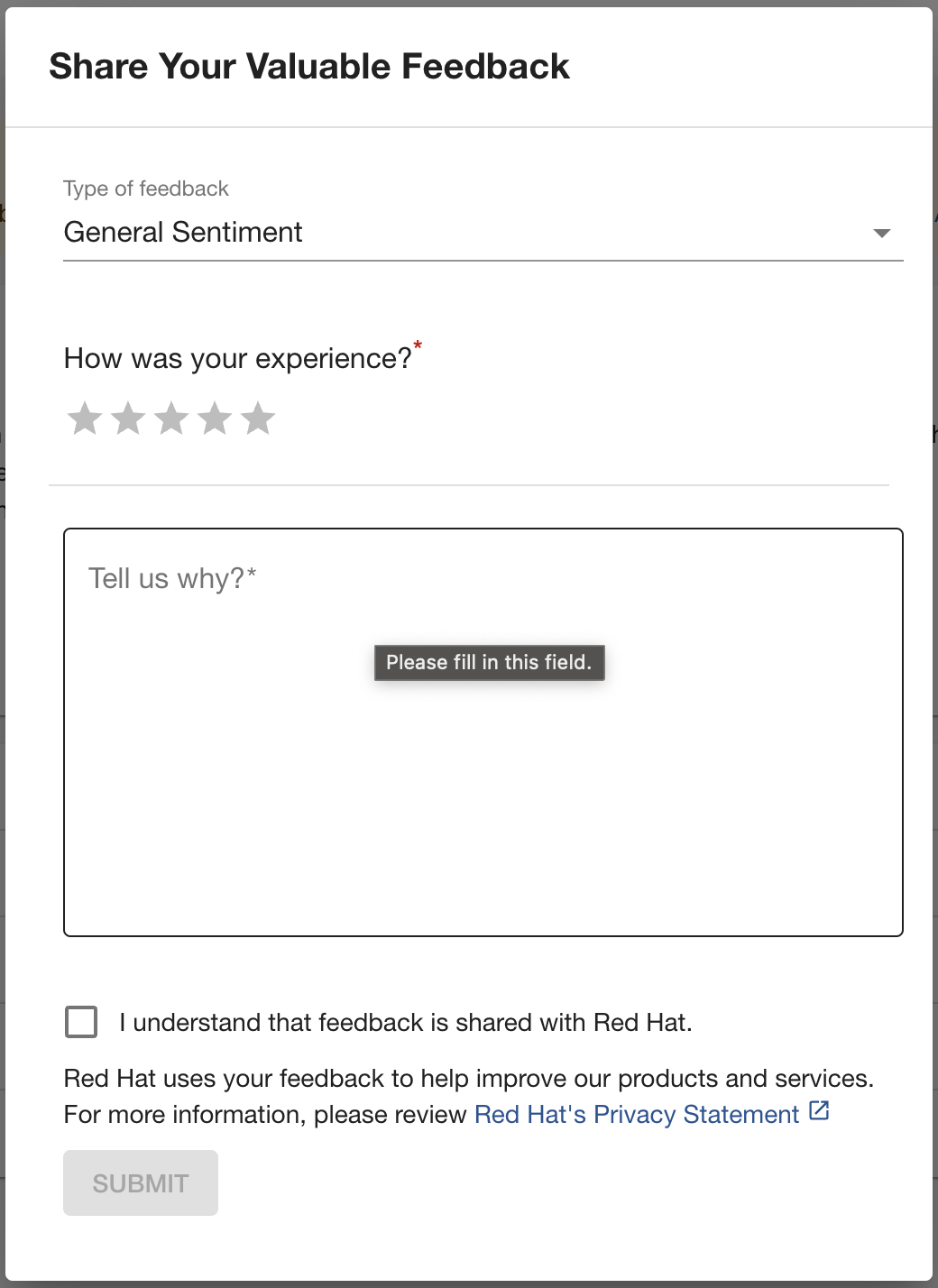The width and height of the screenshot is (938, 1288).
Task: Click the "Share Your Valuable Feedback" heading
Action: pos(309,67)
